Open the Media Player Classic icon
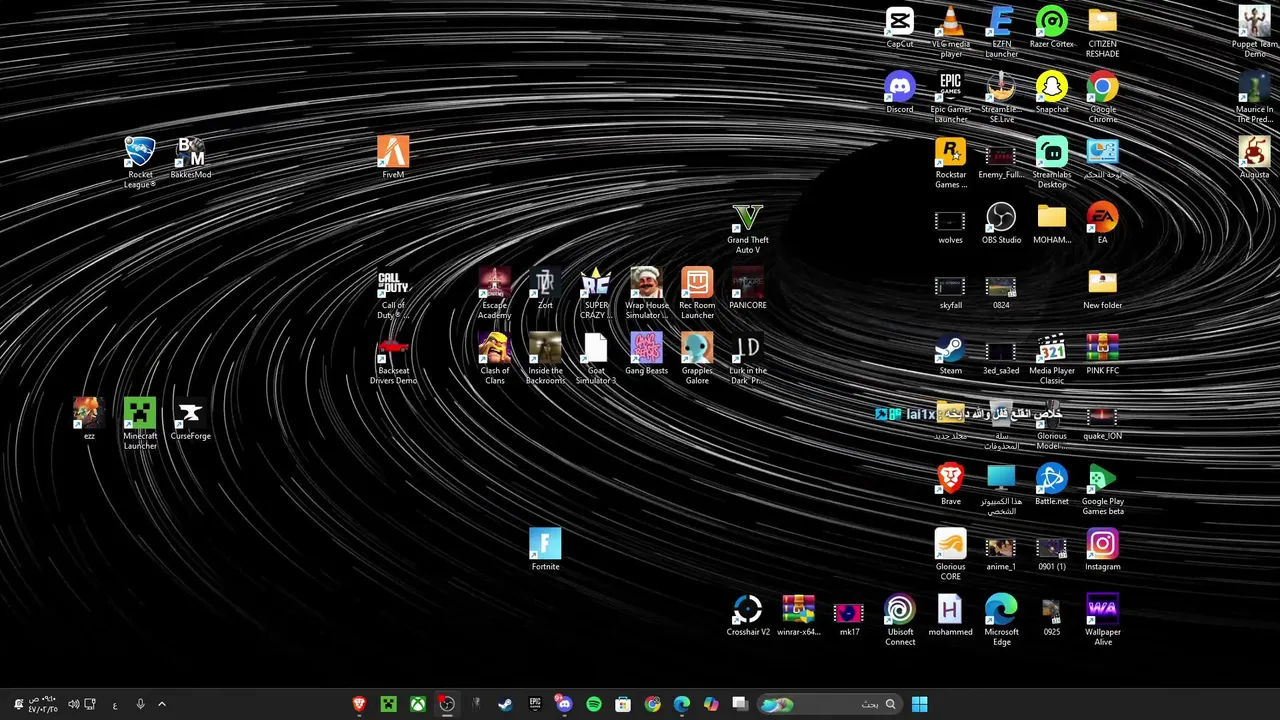This screenshot has height=720, width=1280. point(1052,359)
